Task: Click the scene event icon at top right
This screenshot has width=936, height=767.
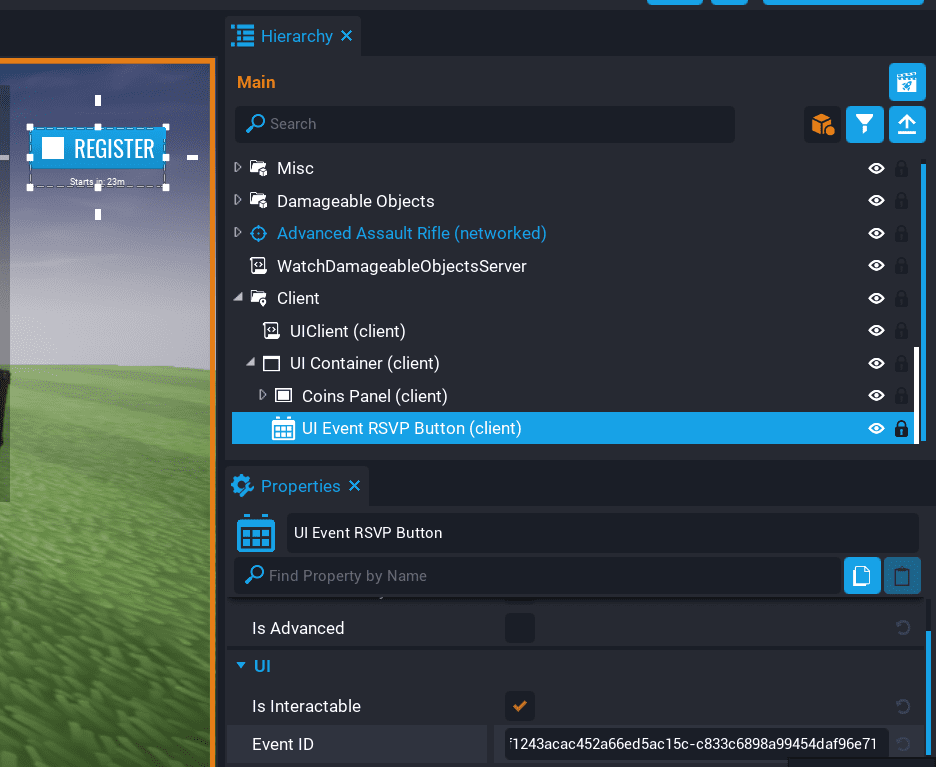Action: pos(906,82)
